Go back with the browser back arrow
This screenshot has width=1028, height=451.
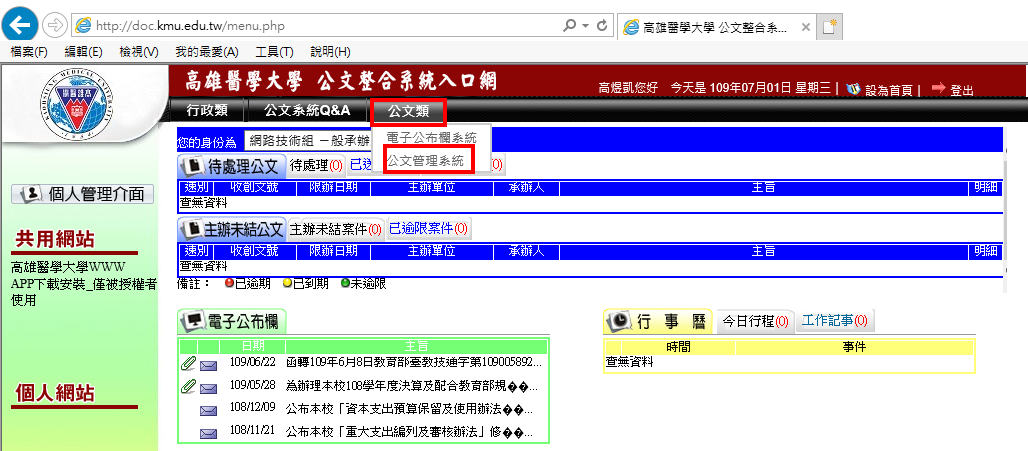point(20,26)
